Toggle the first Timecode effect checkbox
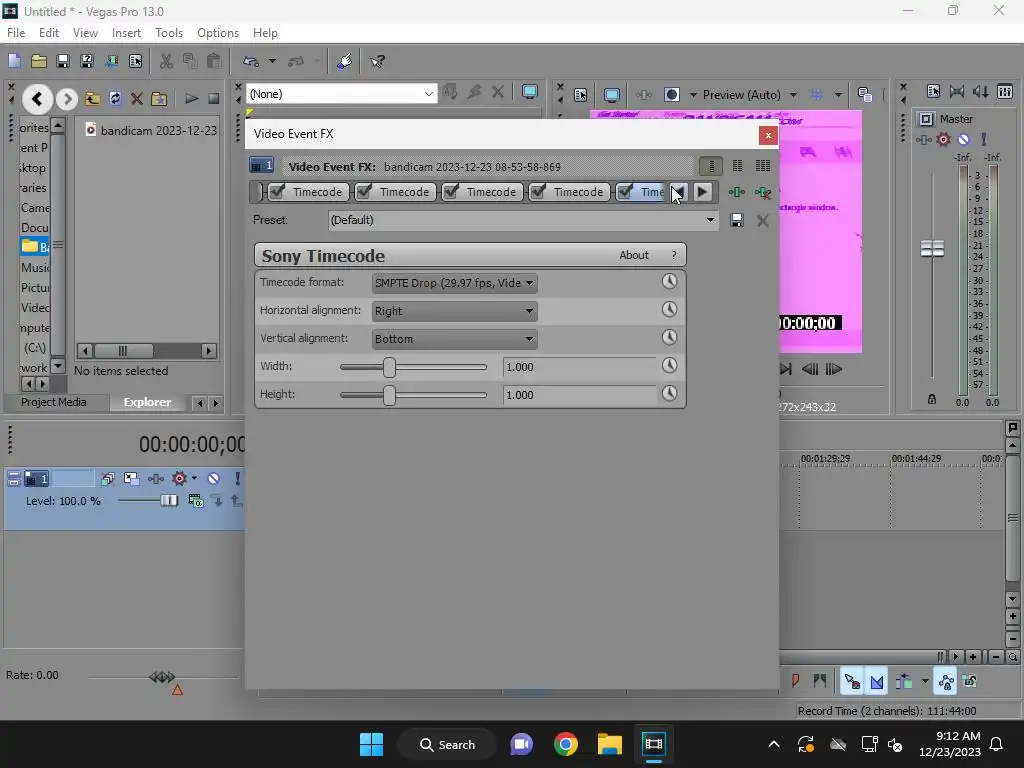The width and height of the screenshot is (1024, 768). pos(277,191)
